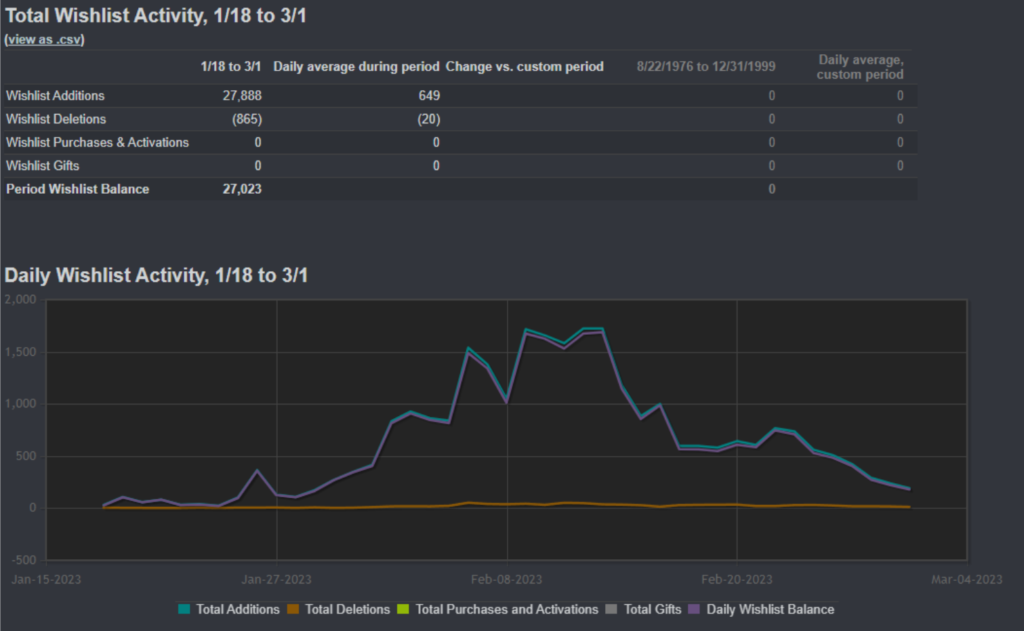Click the orange Total Deletions legend swatch

coord(293,609)
